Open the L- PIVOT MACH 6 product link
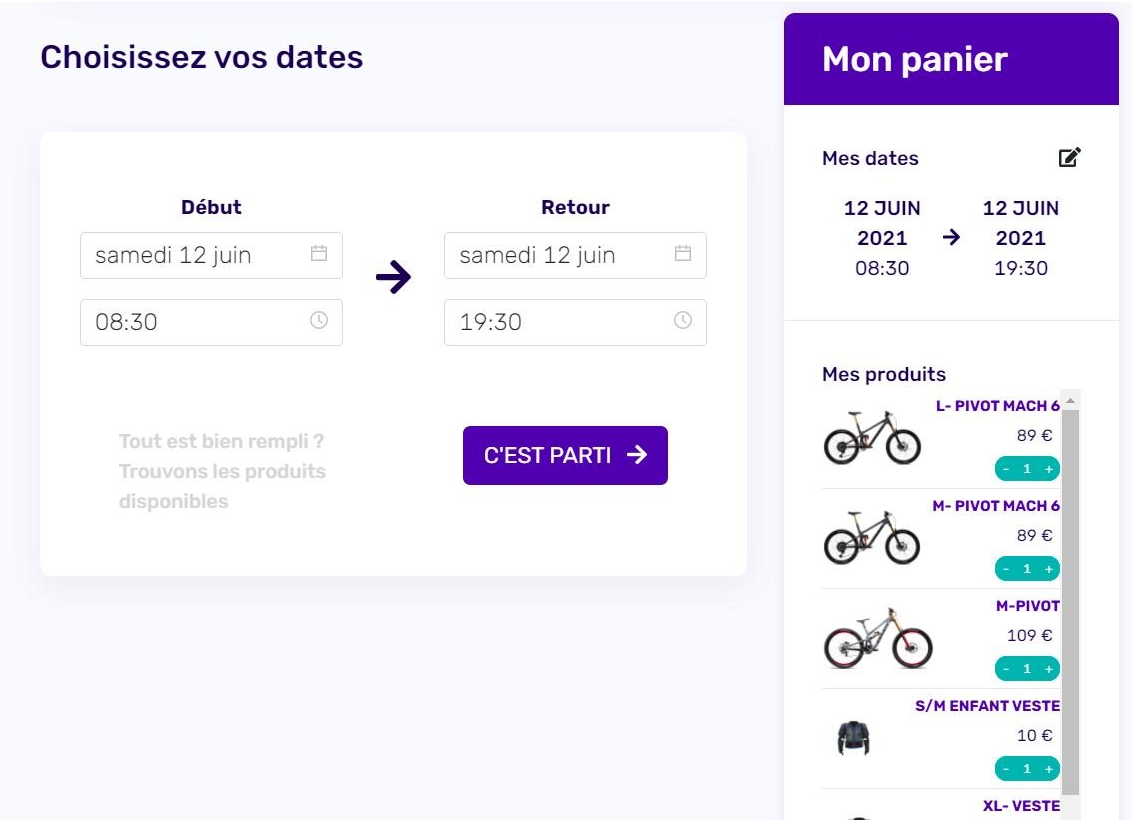The image size is (1132, 820). [x=998, y=406]
